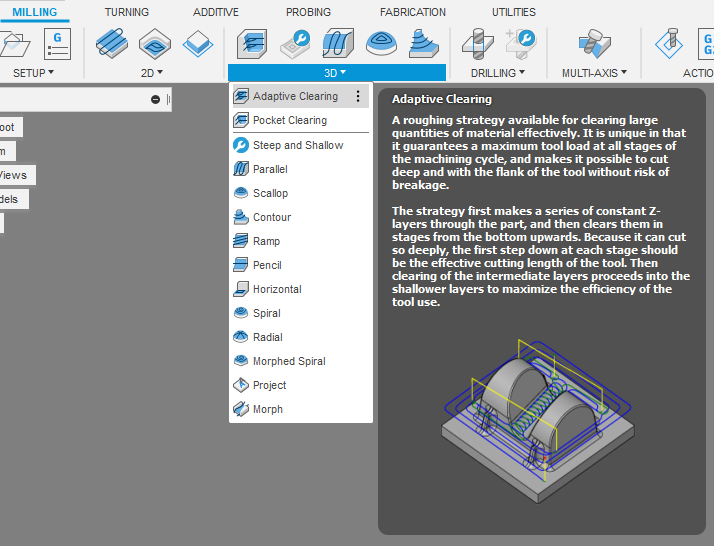Screen dimensions: 714x546
Task: Switch to the MILLING tab
Action: pos(35,12)
